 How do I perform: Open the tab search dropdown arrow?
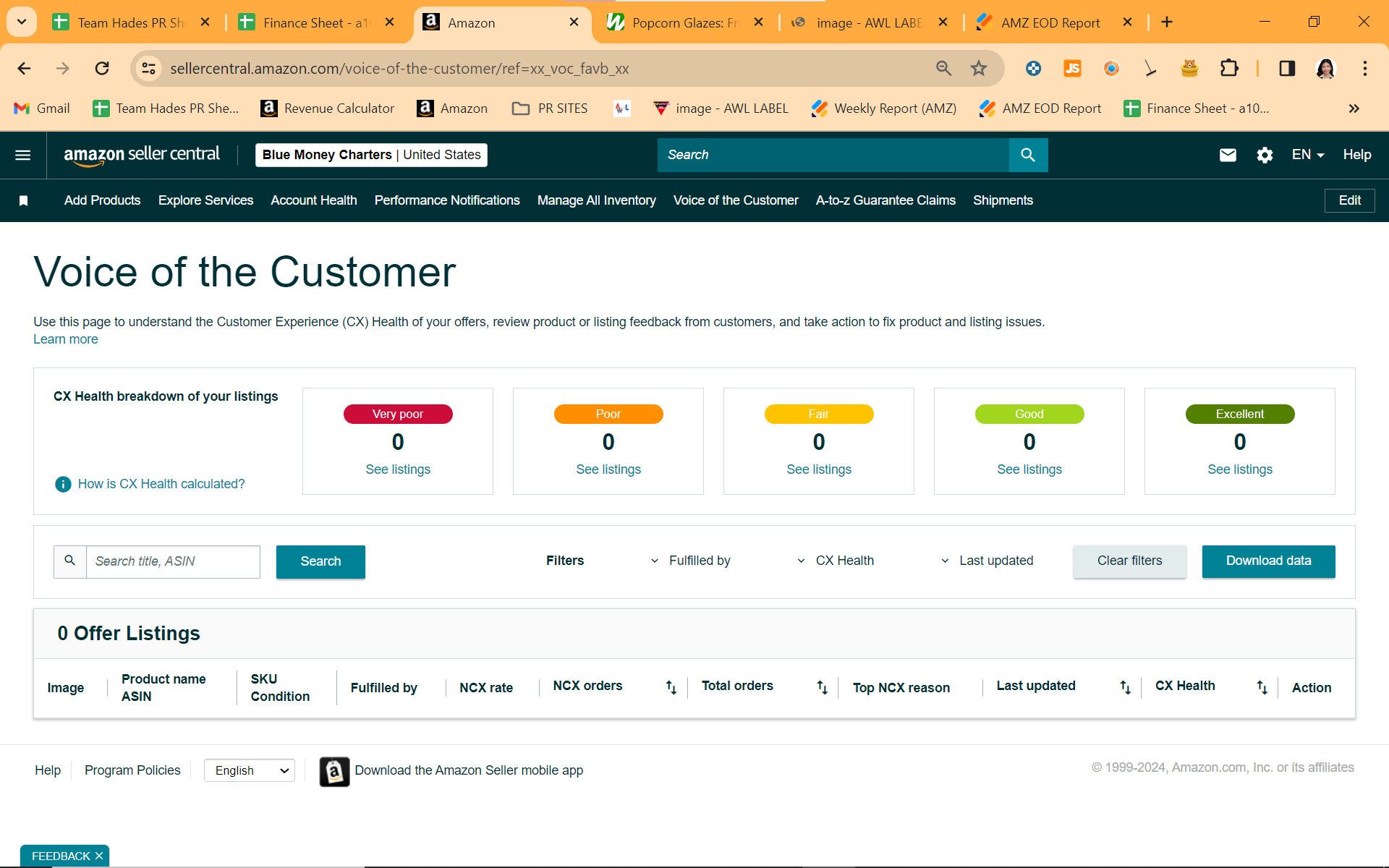click(22, 22)
